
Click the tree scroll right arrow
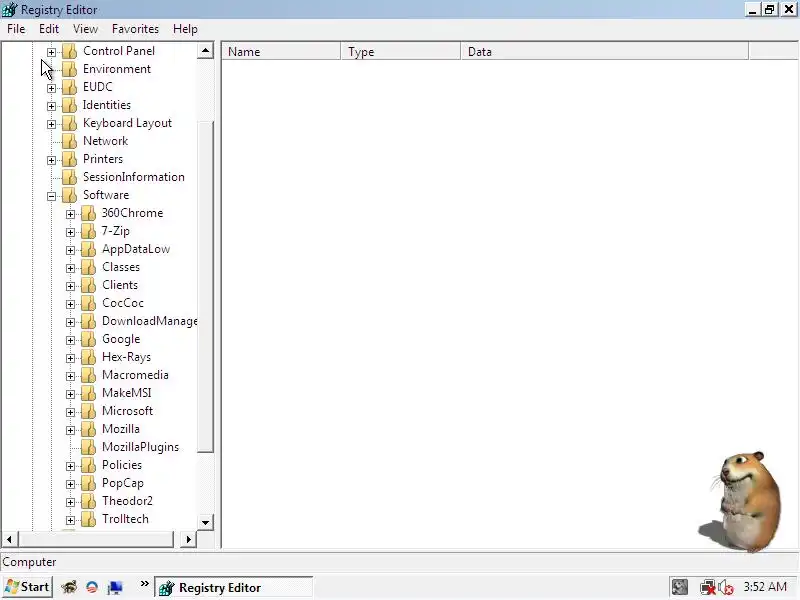coord(188,539)
